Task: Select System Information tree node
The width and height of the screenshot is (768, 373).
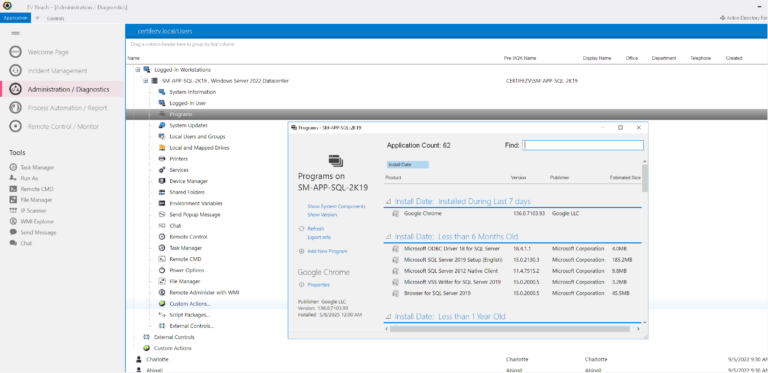Action: (x=192, y=92)
